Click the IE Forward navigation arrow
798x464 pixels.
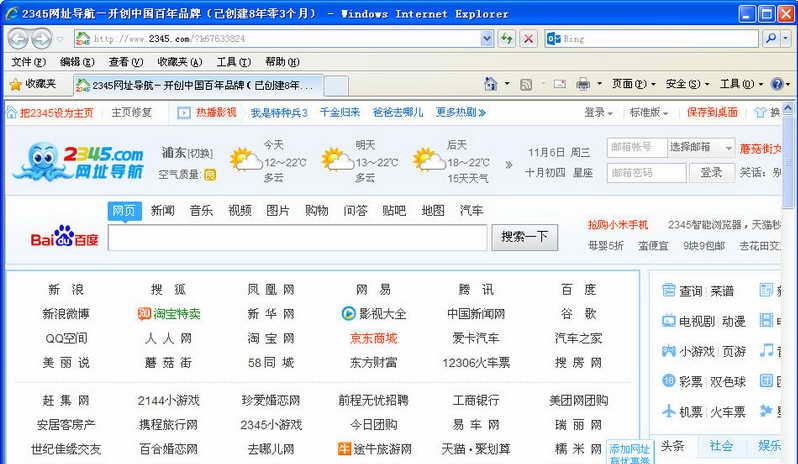tap(41, 39)
